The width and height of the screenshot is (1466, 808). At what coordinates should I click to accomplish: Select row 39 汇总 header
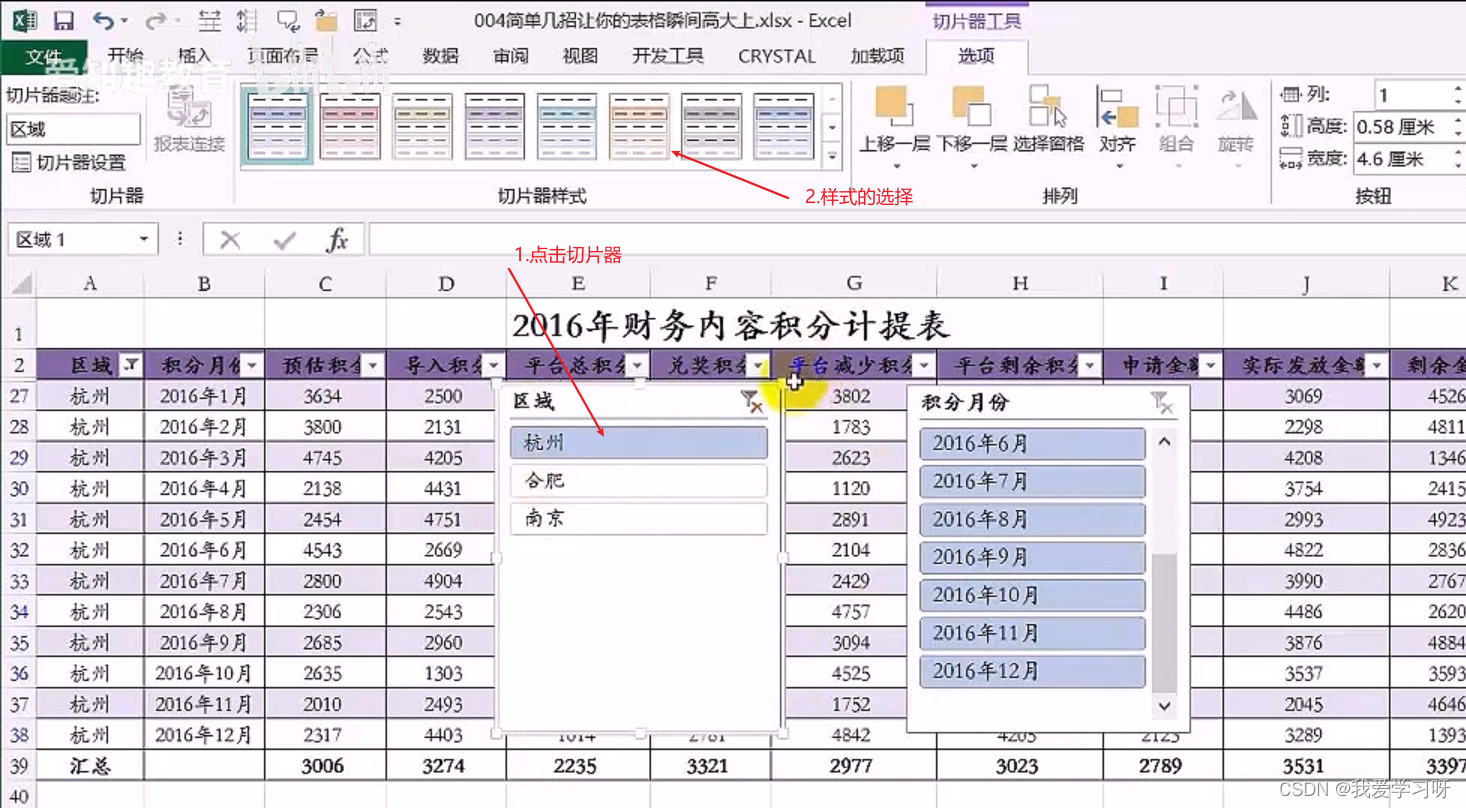21,766
